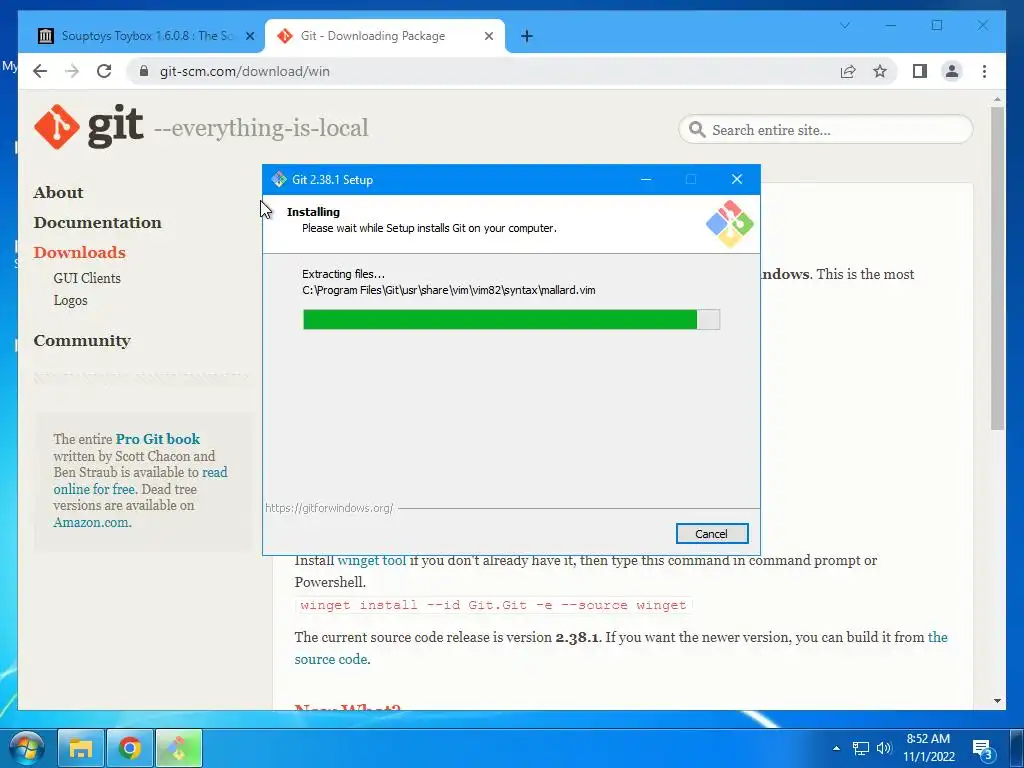Open volume control tray icon
The width and height of the screenshot is (1024, 768).
coord(884,748)
